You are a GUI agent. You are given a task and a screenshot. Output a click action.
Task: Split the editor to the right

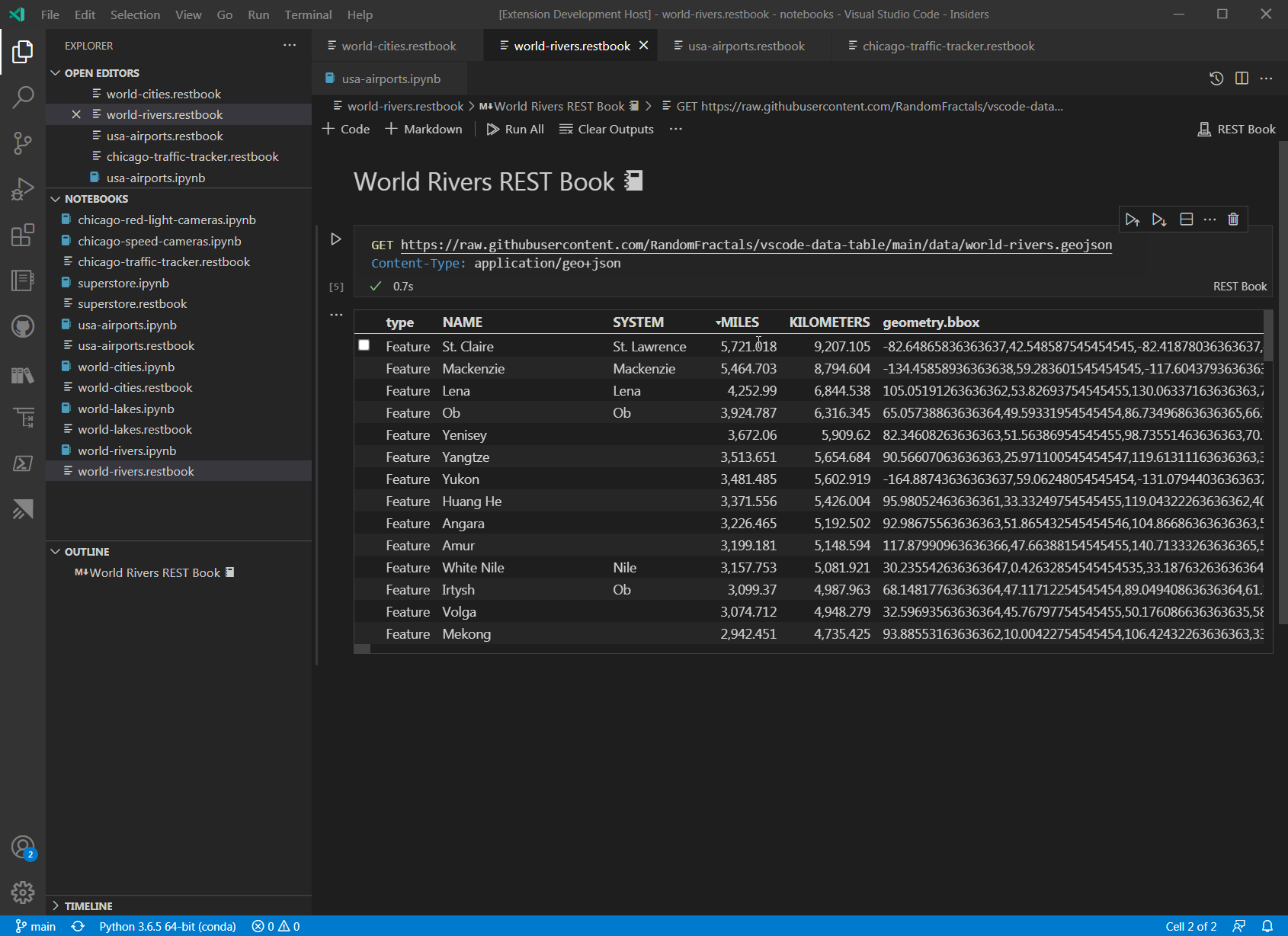1242,79
